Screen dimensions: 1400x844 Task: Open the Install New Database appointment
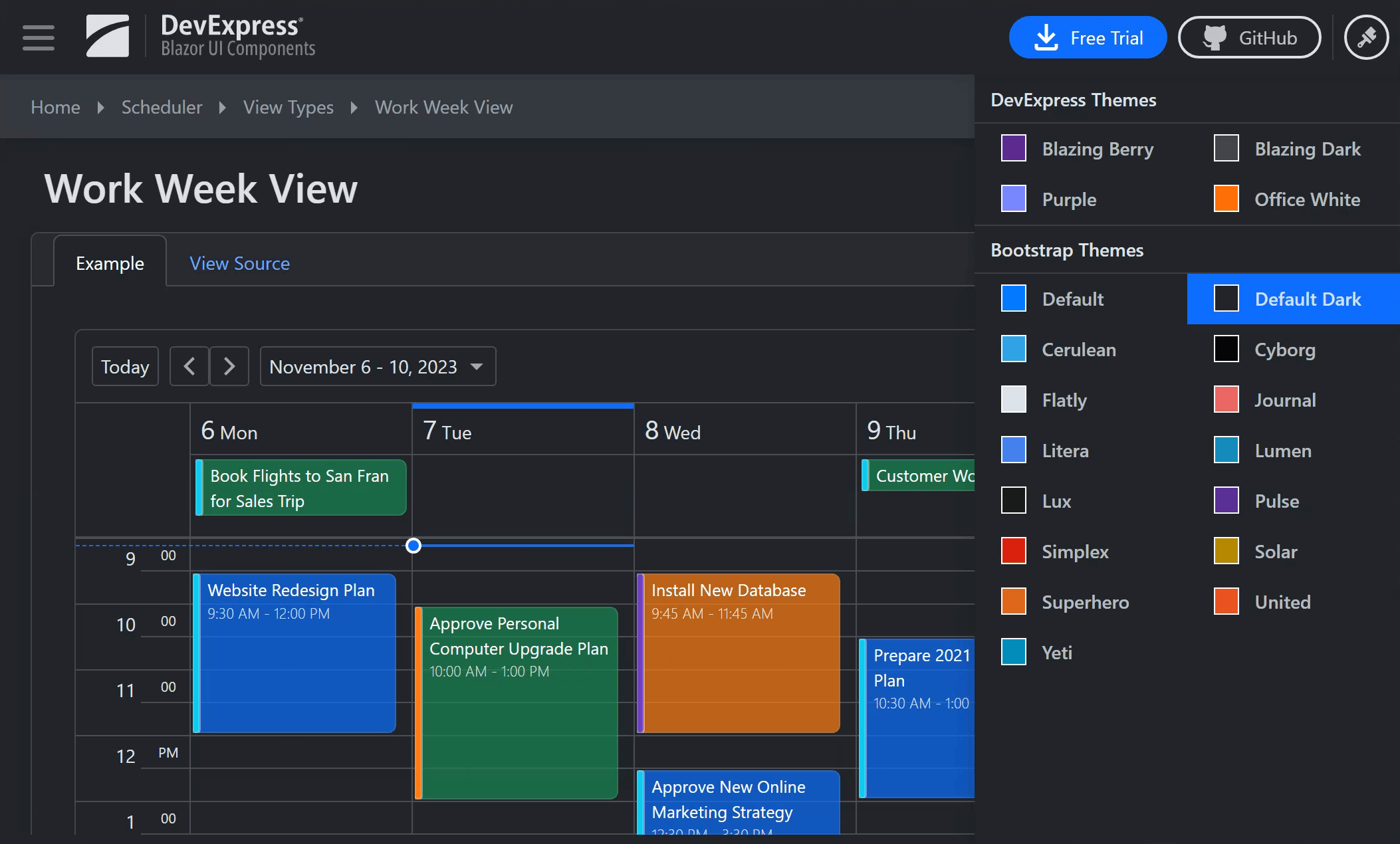[x=738, y=651]
